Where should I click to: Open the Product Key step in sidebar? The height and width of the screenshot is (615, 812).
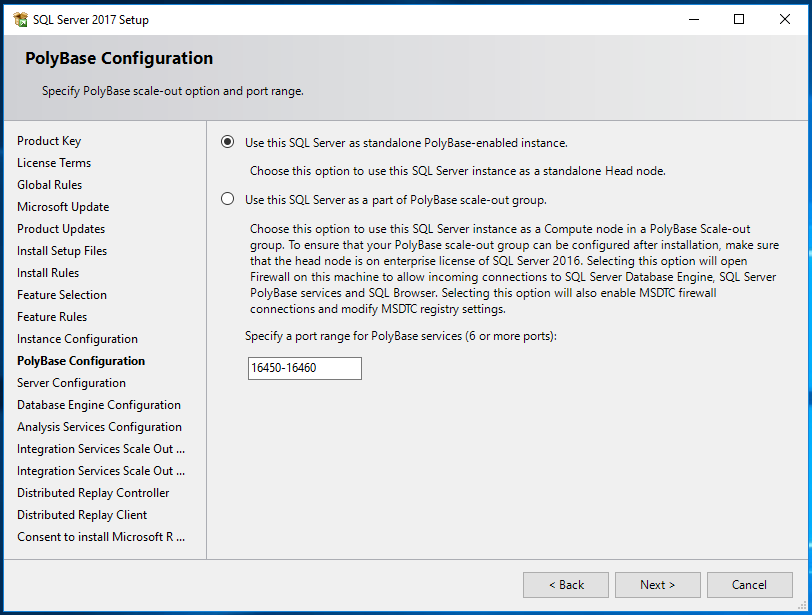click(49, 141)
